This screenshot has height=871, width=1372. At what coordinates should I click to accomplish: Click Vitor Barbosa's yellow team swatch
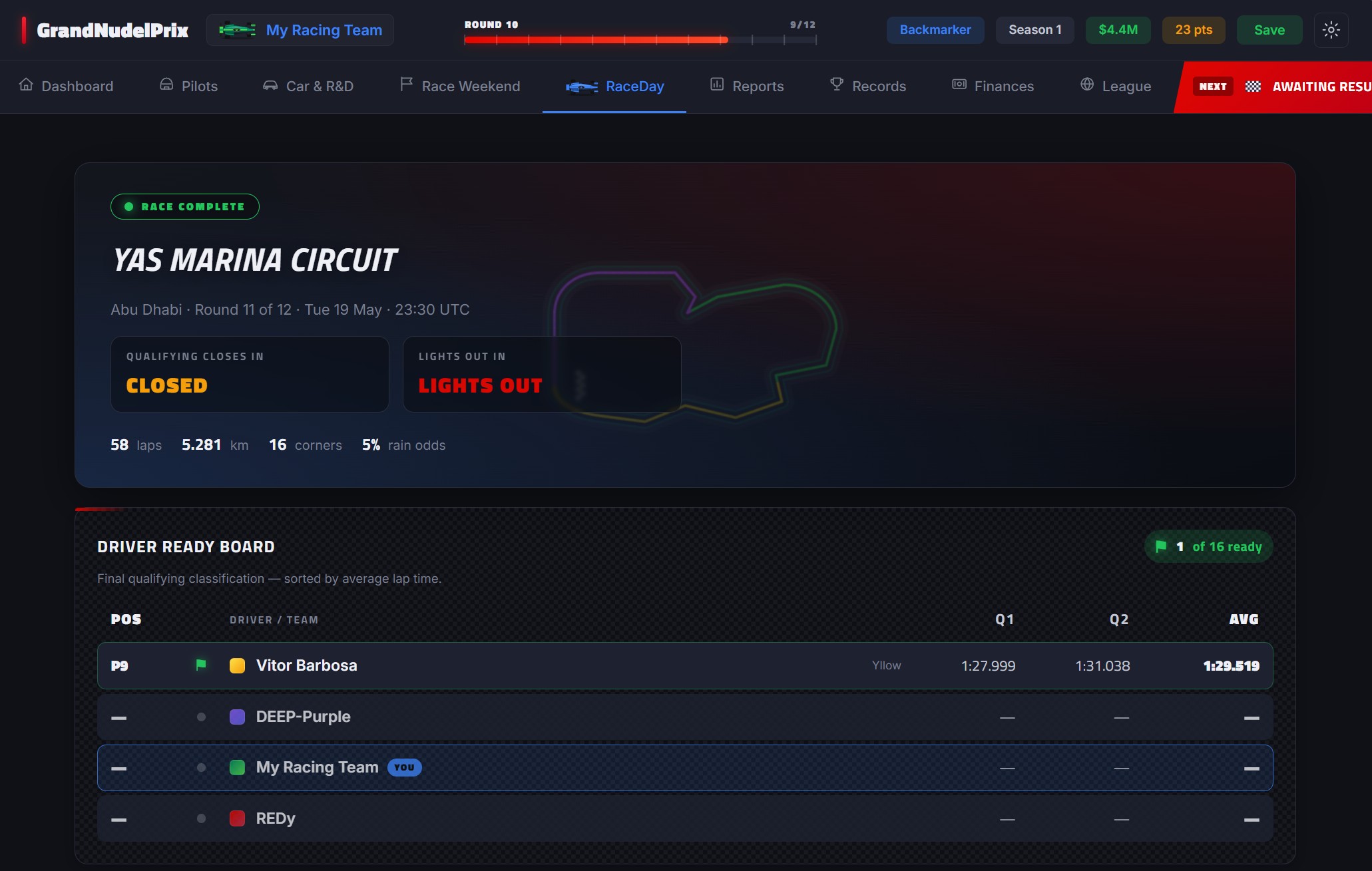[237, 665]
